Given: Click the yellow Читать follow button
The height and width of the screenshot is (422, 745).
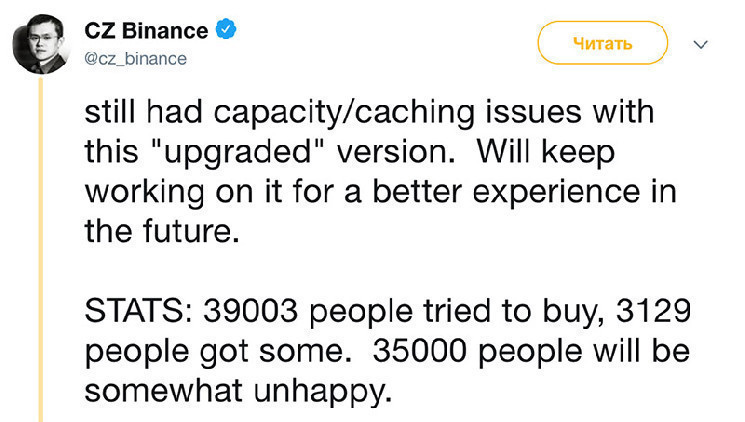Looking at the screenshot, I should 602,43.
